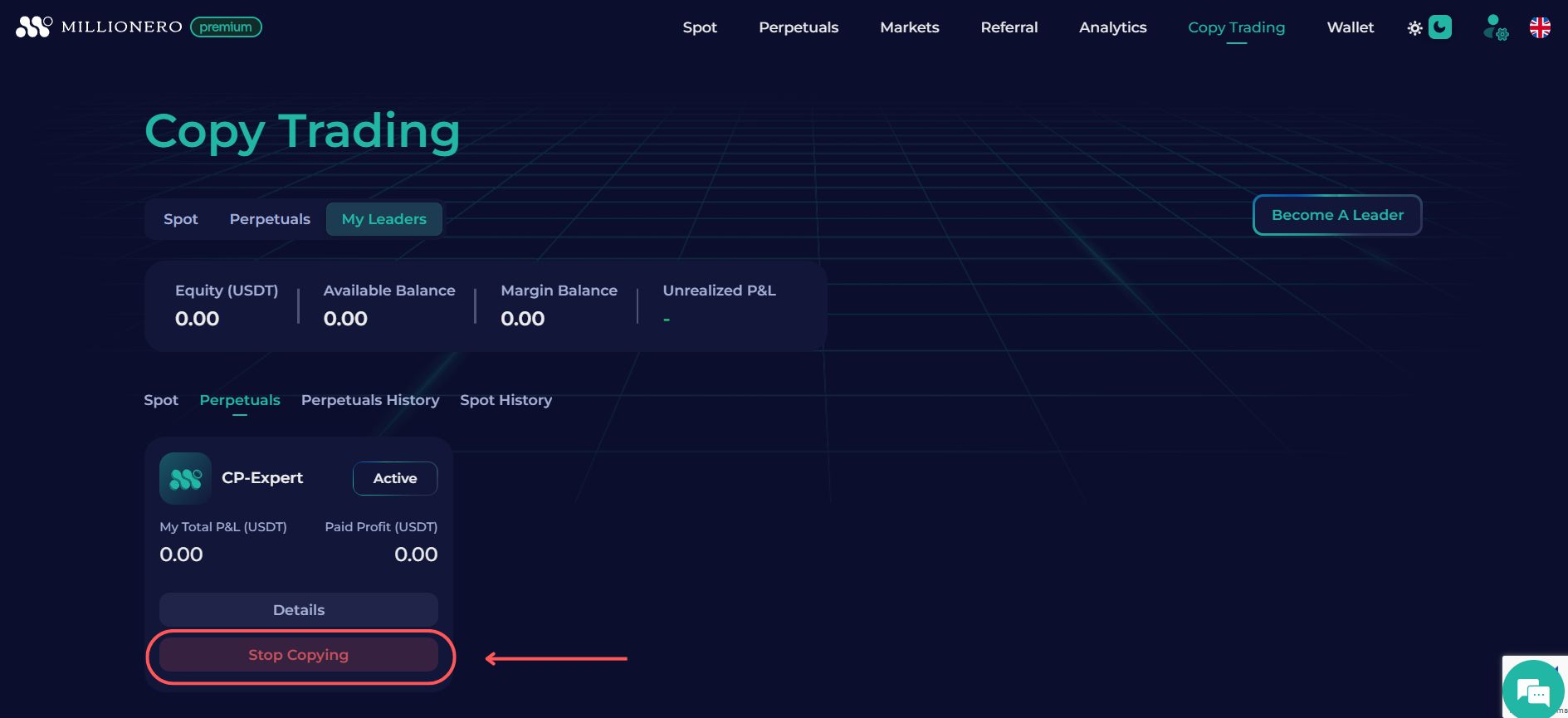The width and height of the screenshot is (1568, 718).
Task: Open Analytics from navigation bar
Action: click(x=1112, y=27)
